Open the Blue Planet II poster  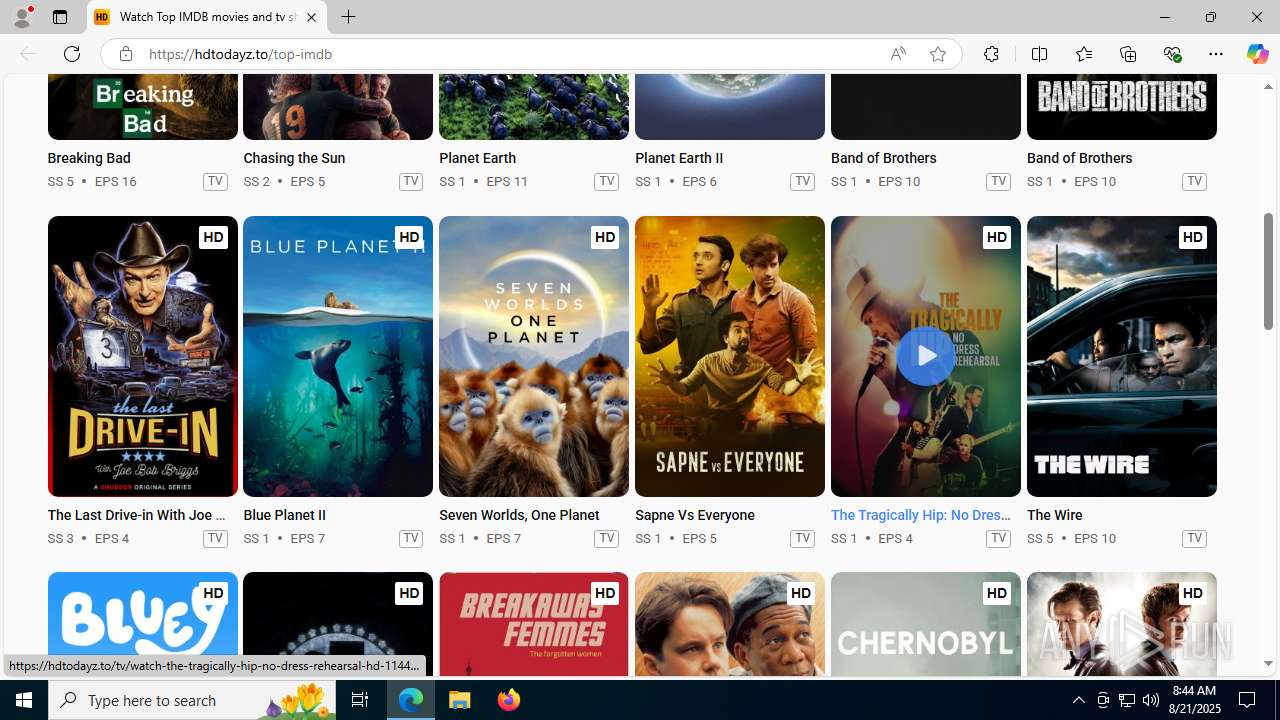[x=338, y=356]
